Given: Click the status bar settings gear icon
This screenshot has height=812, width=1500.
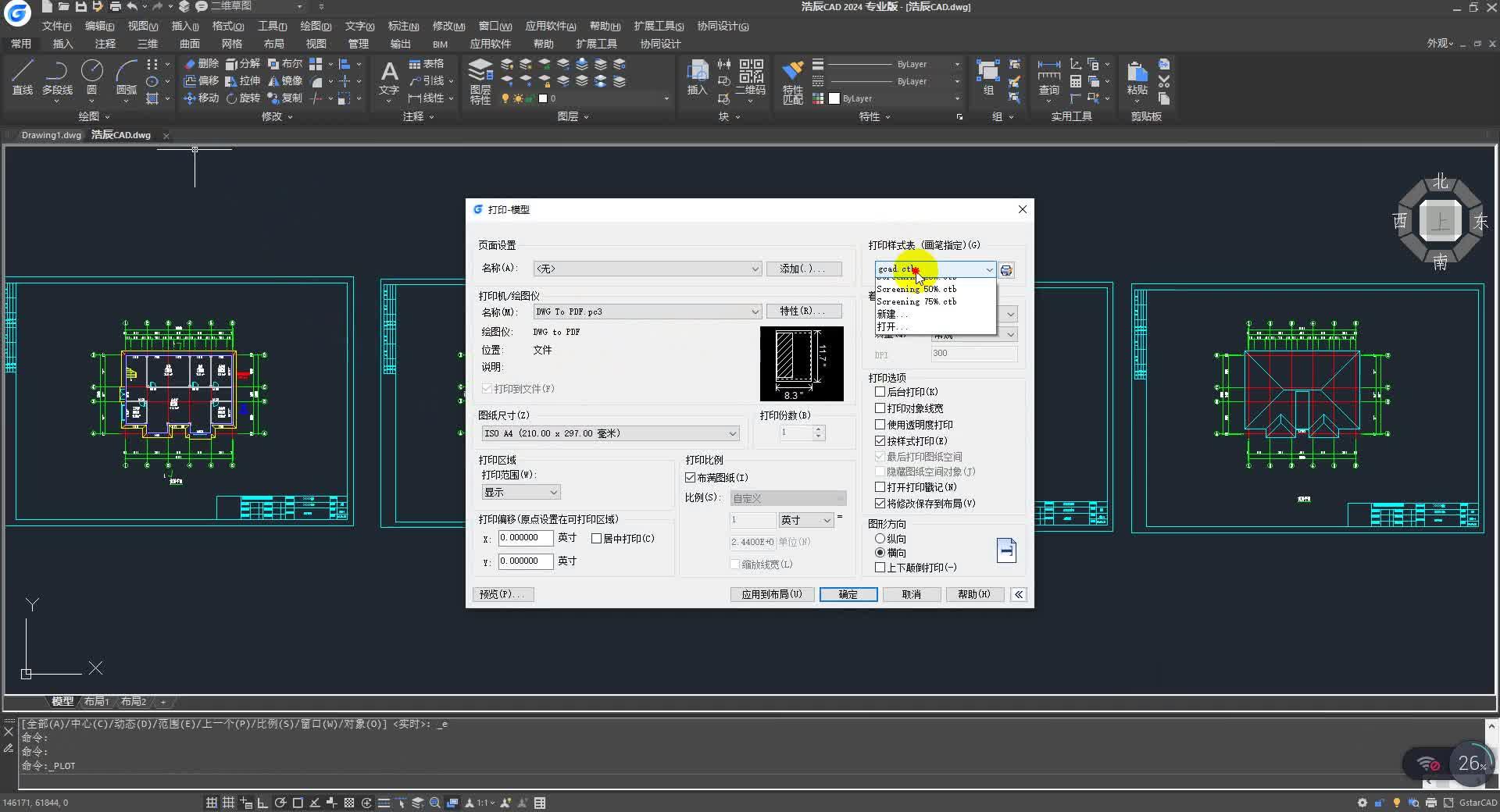Looking at the screenshot, I should (1362, 803).
